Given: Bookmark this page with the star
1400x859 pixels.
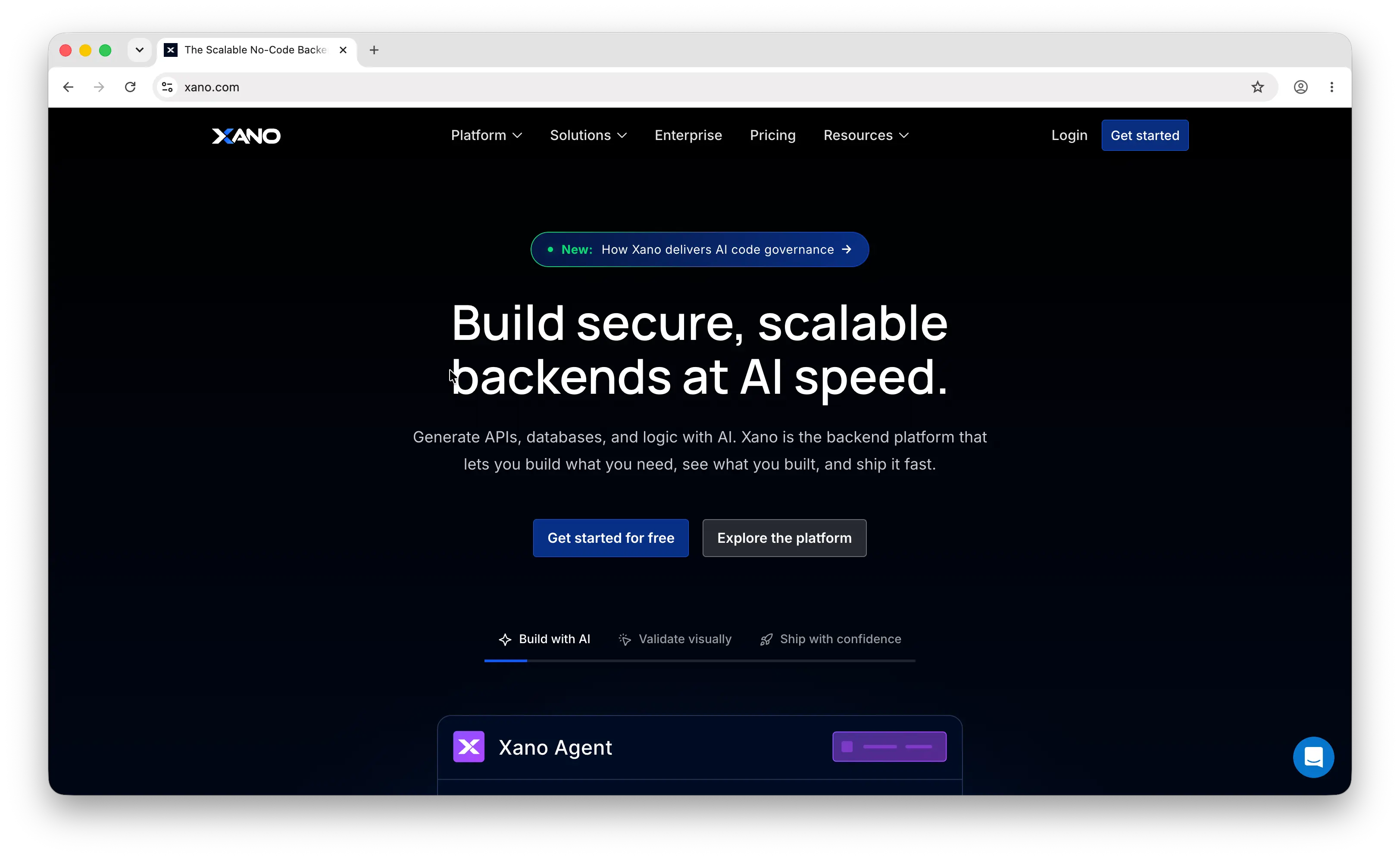Looking at the screenshot, I should tap(1257, 87).
